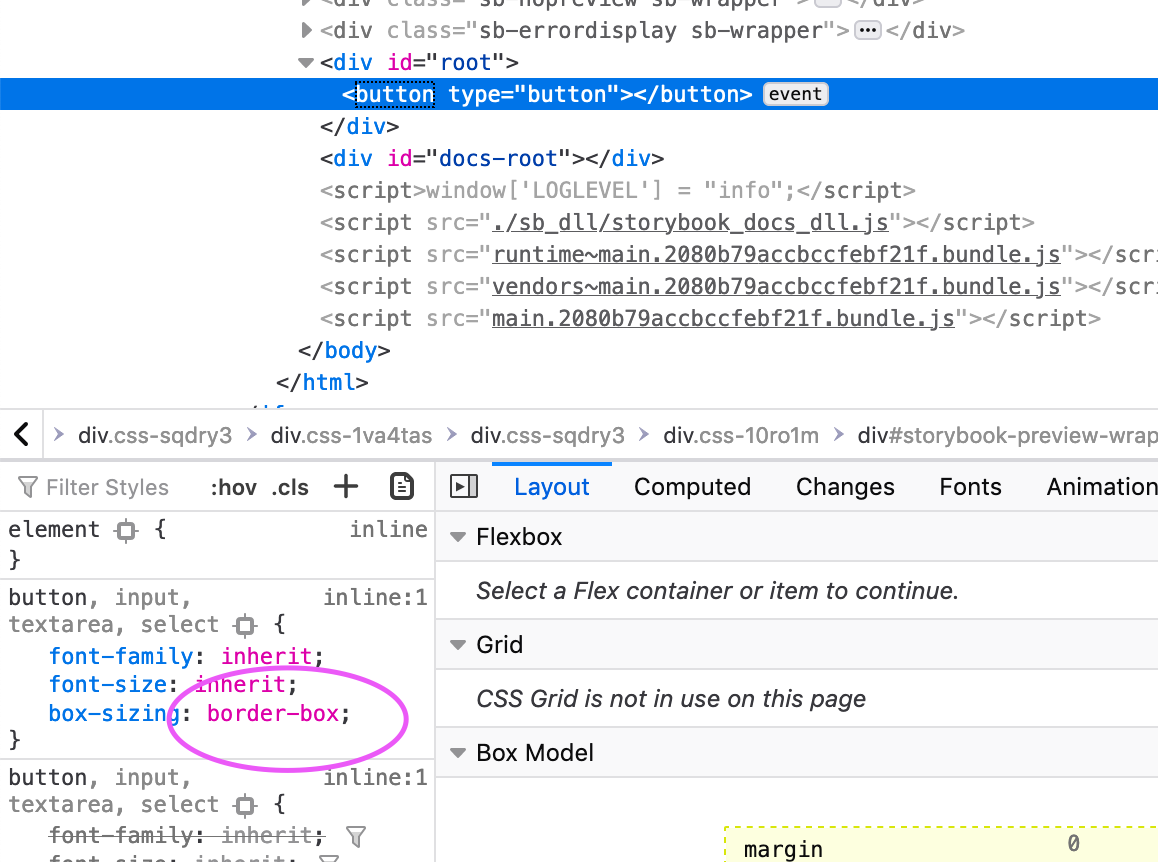1158x862 pixels.
Task: Toggle print media simulation icon
Action: point(402,486)
